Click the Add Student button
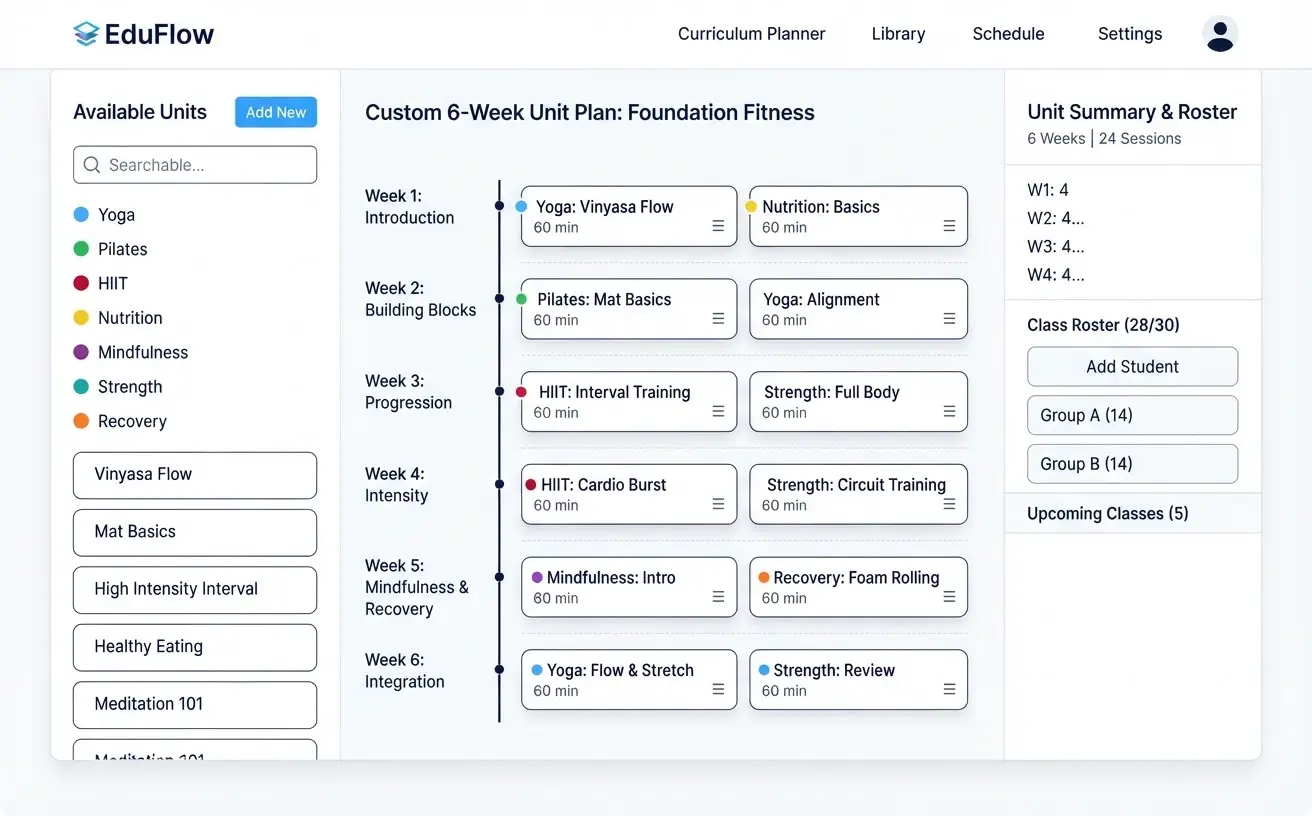 [1132, 367]
